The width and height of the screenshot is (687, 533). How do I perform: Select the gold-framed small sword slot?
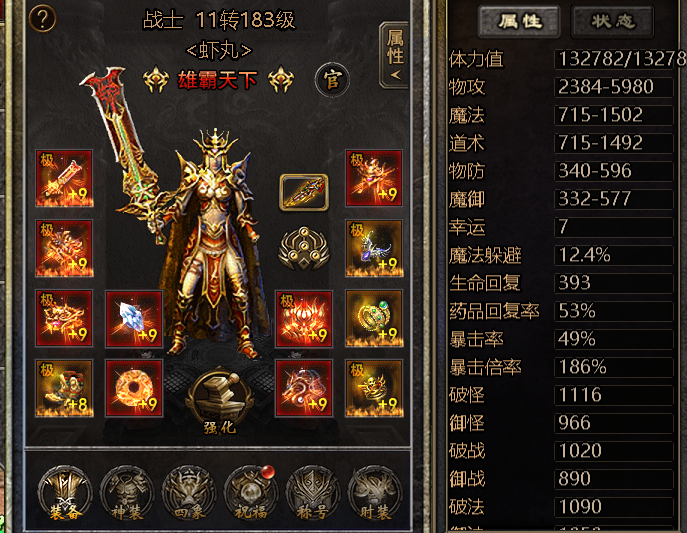point(304,192)
